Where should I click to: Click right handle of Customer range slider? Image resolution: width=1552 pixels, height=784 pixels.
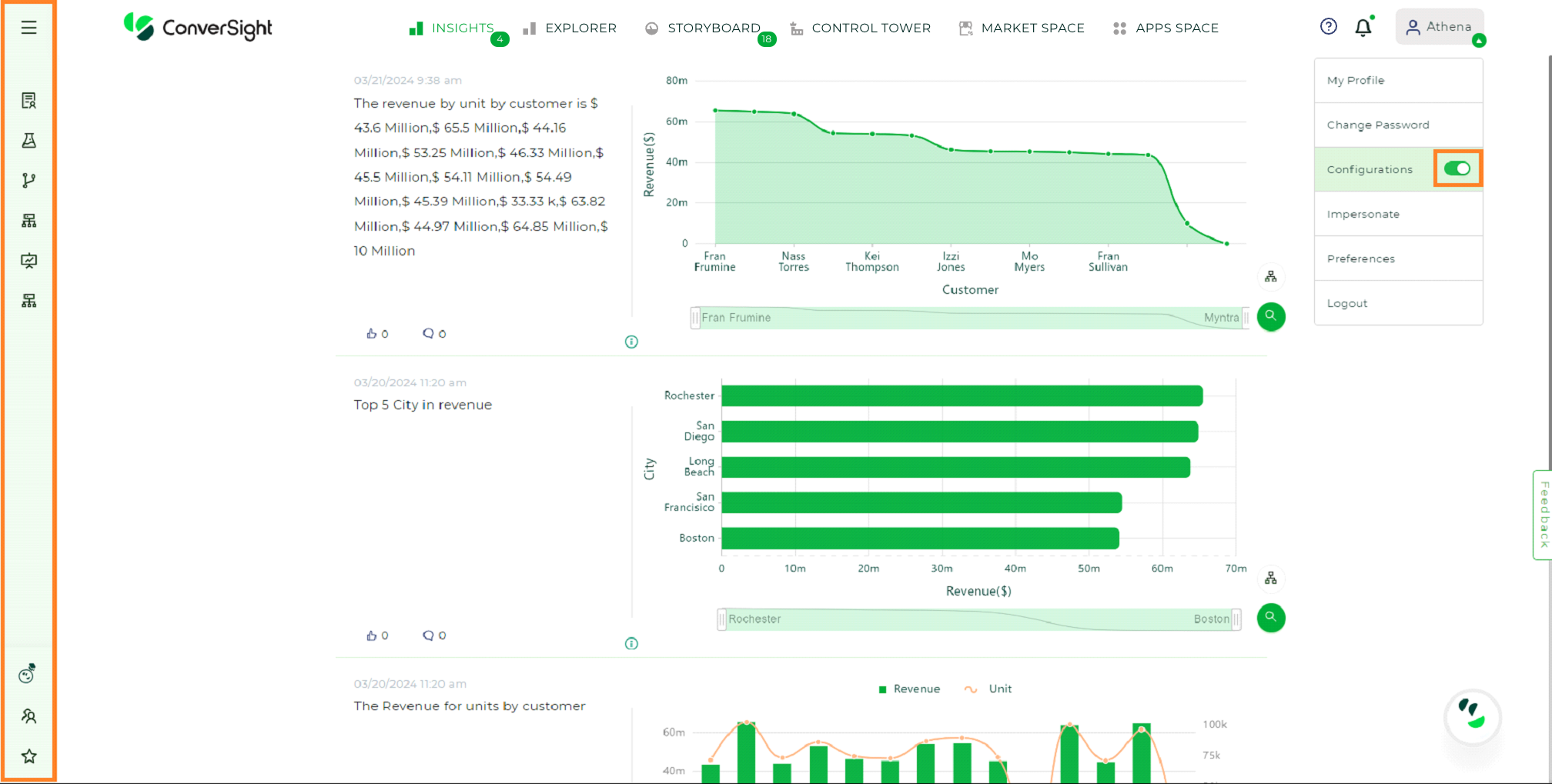(x=1246, y=317)
